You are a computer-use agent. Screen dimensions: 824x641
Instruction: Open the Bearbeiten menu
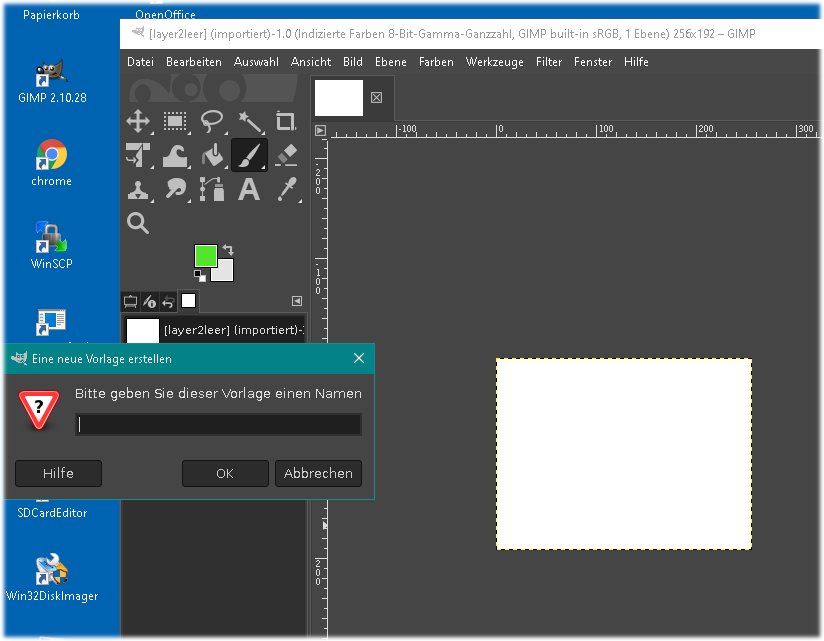click(x=194, y=62)
